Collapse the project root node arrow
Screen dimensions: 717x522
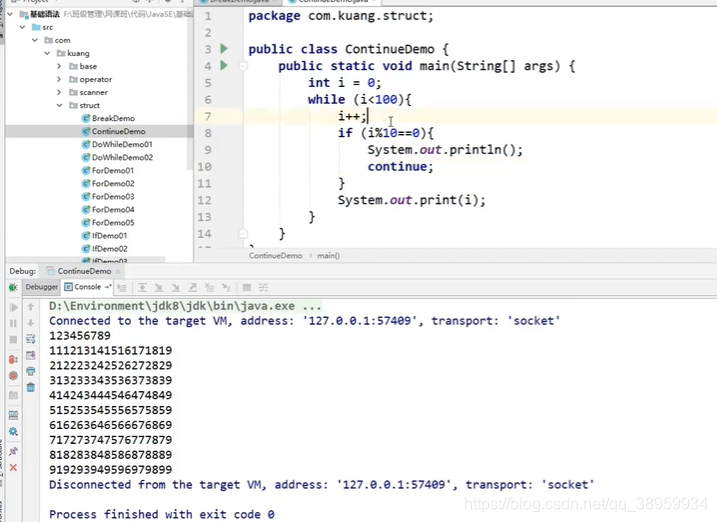pyautogui.click(x=10, y=14)
